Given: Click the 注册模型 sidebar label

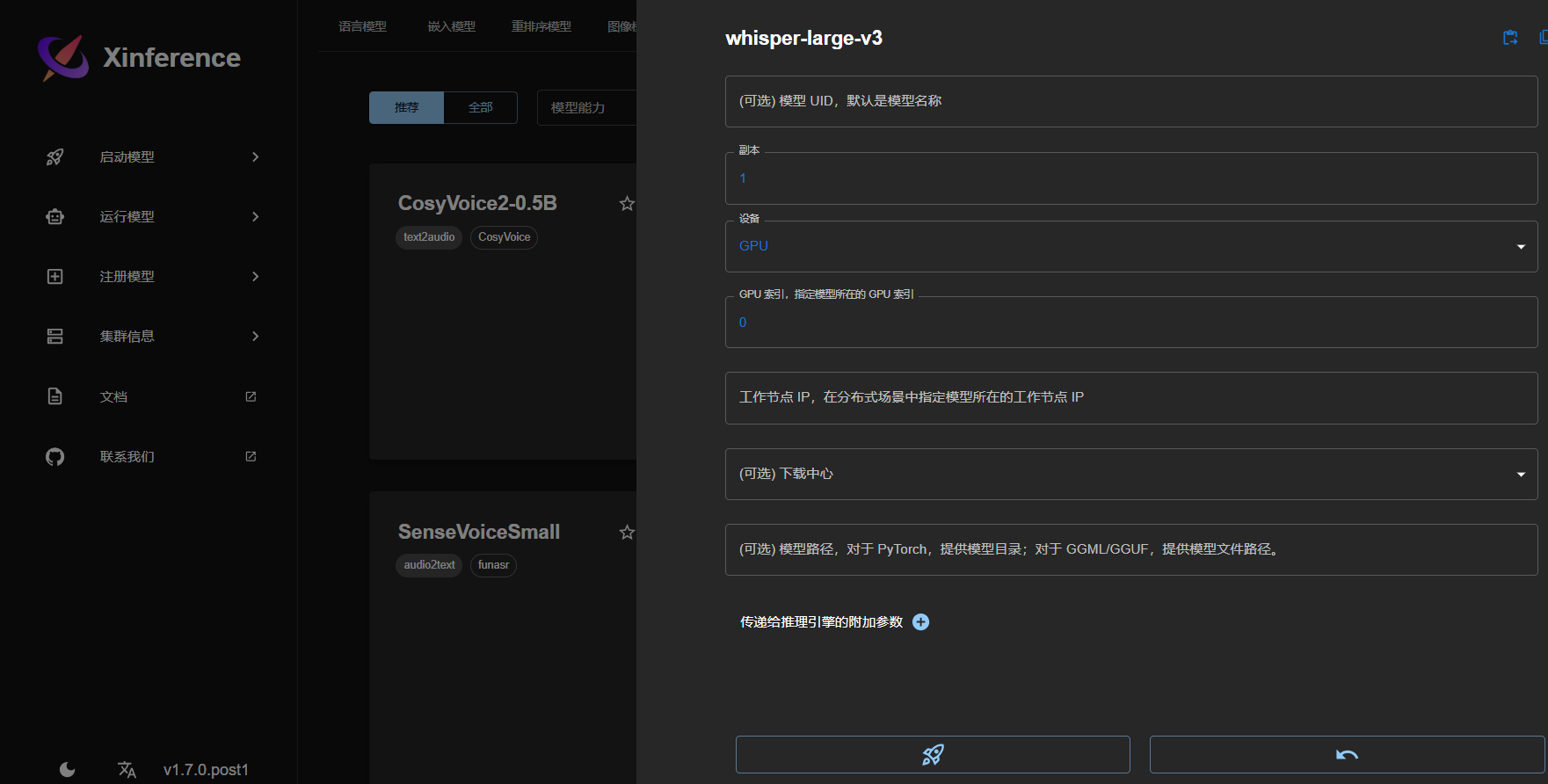Looking at the screenshot, I should (x=127, y=276).
